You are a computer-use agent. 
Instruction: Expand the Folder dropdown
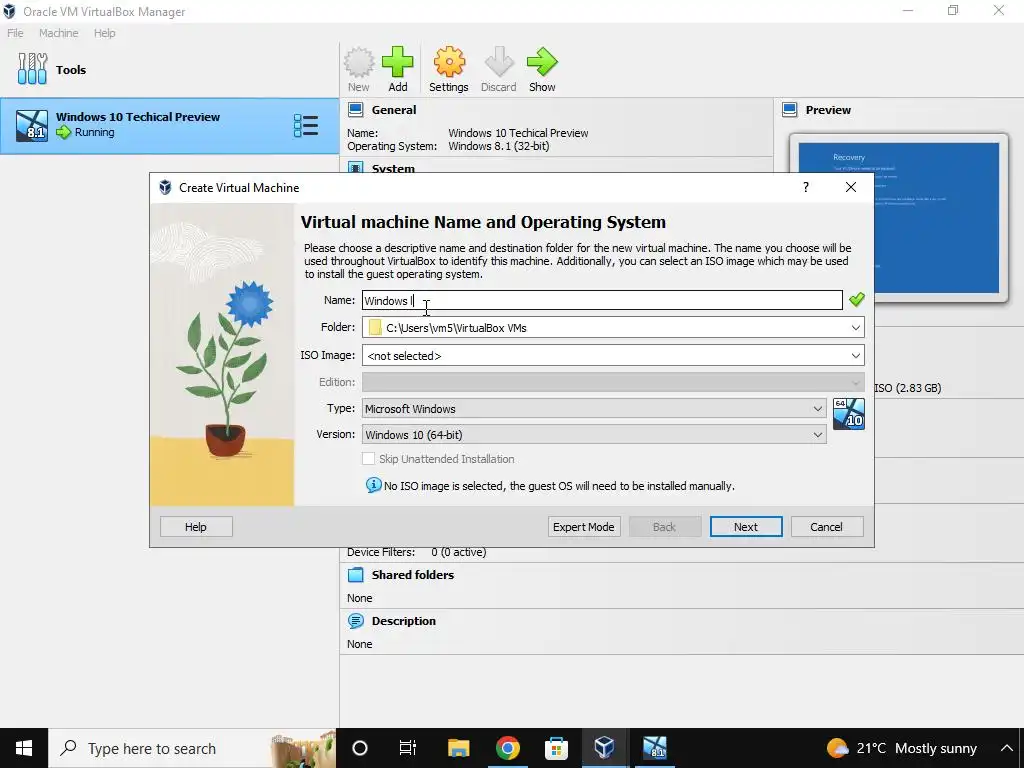(856, 328)
